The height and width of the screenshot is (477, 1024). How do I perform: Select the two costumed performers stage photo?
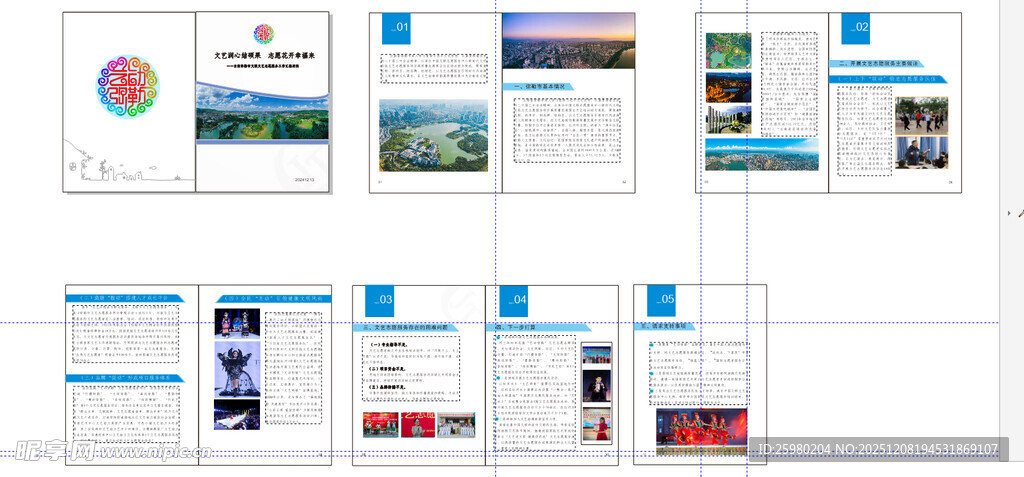pyautogui.click(x=237, y=323)
